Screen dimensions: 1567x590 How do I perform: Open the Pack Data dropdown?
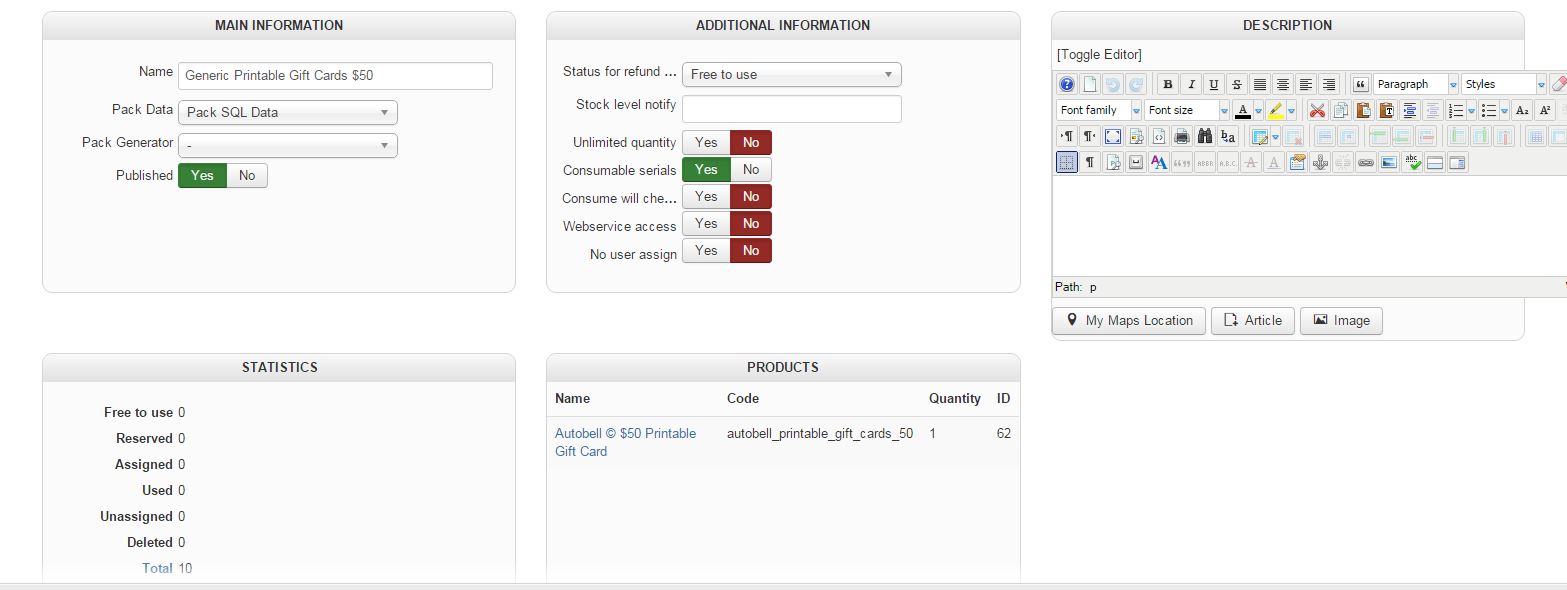[288, 113]
